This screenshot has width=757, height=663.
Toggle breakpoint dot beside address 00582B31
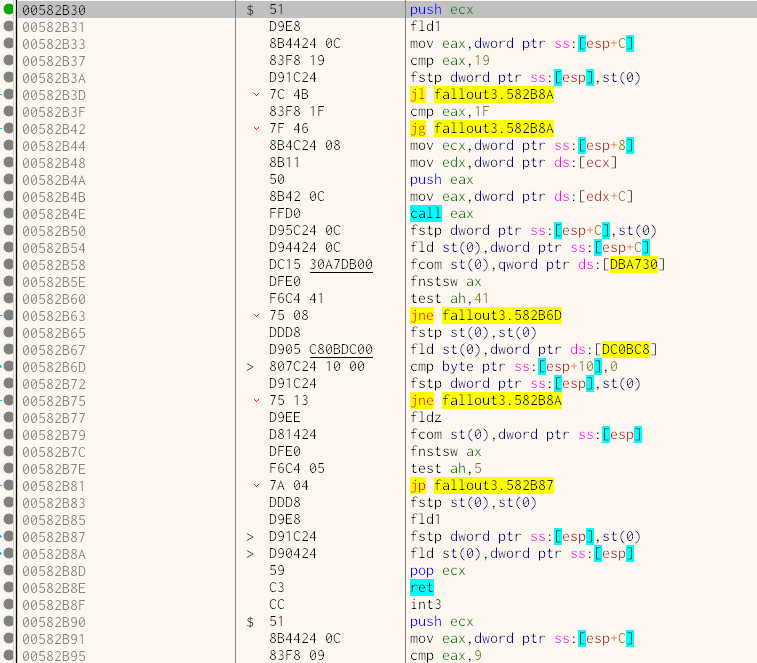8,26
